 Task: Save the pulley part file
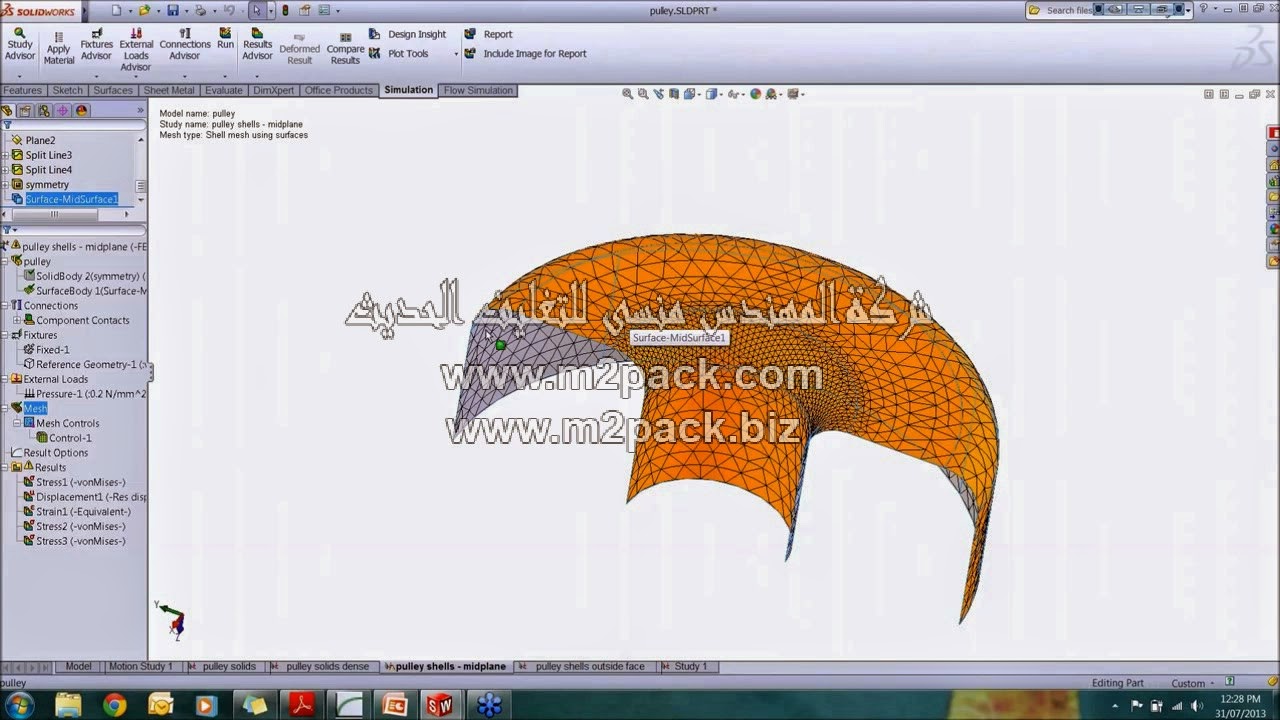(x=172, y=10)
